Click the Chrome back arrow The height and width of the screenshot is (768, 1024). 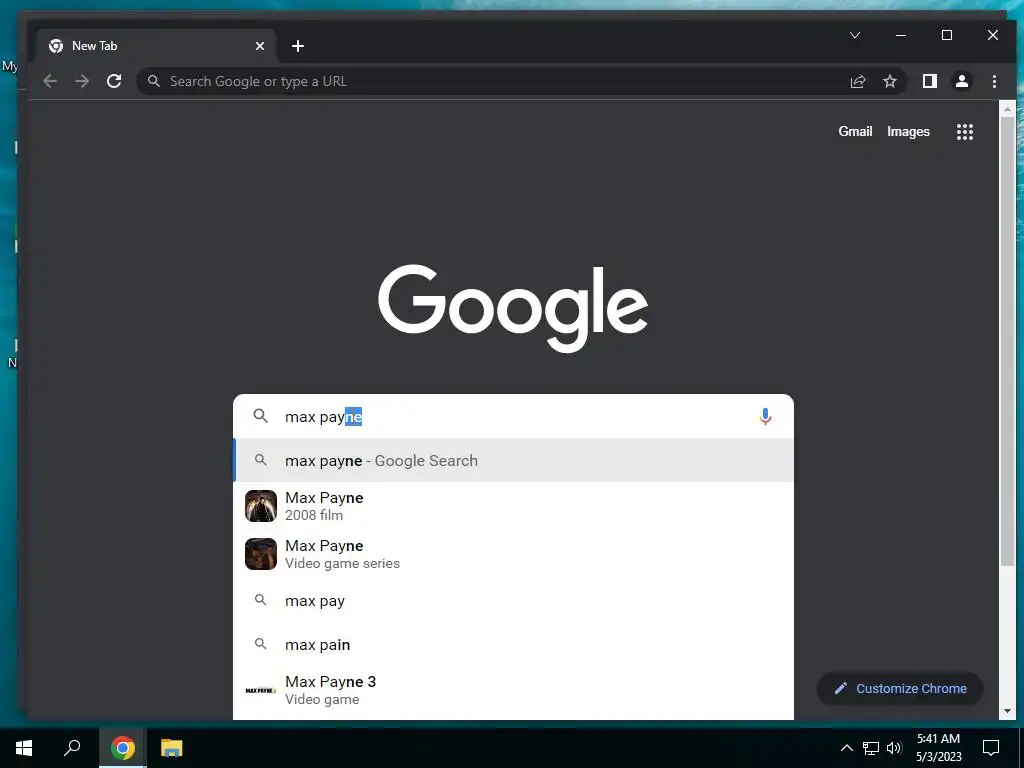50,81
